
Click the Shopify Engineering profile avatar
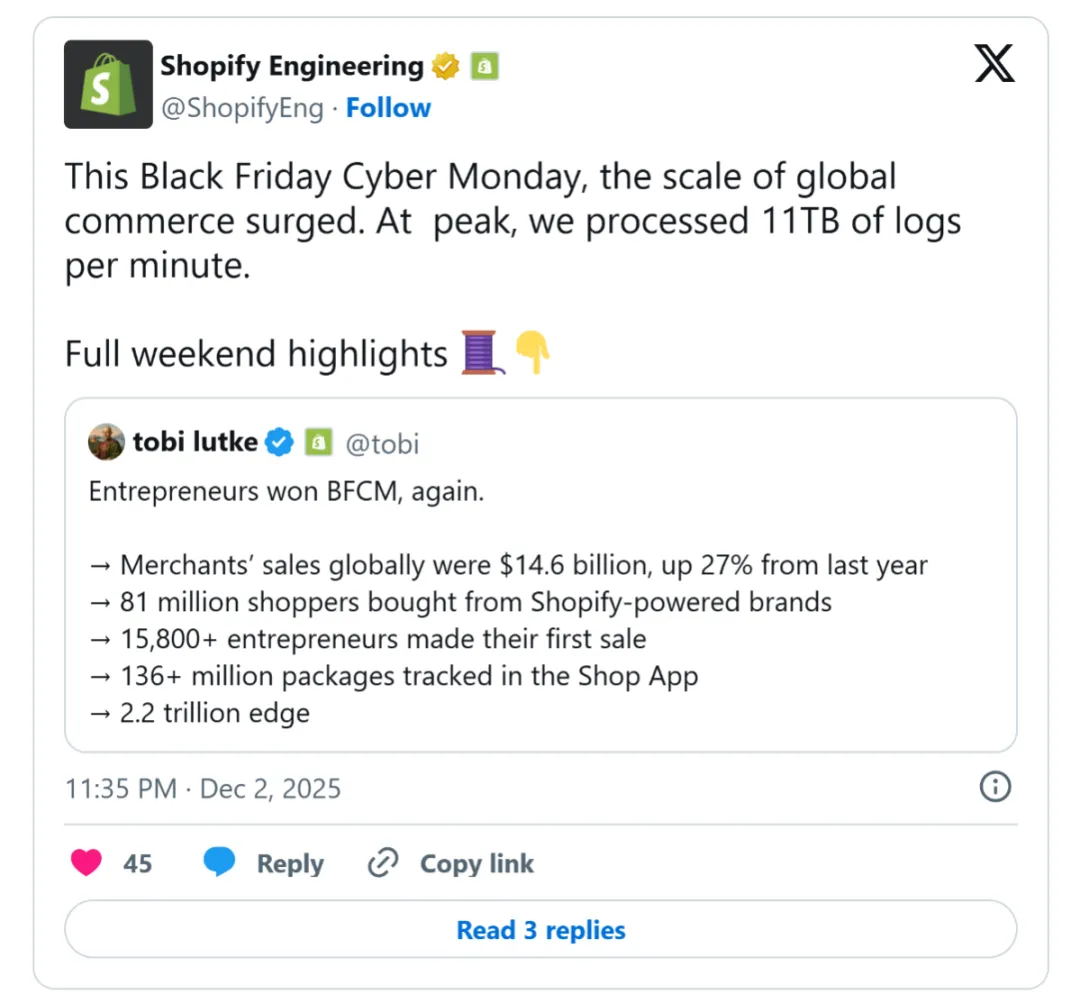point(108,84)
